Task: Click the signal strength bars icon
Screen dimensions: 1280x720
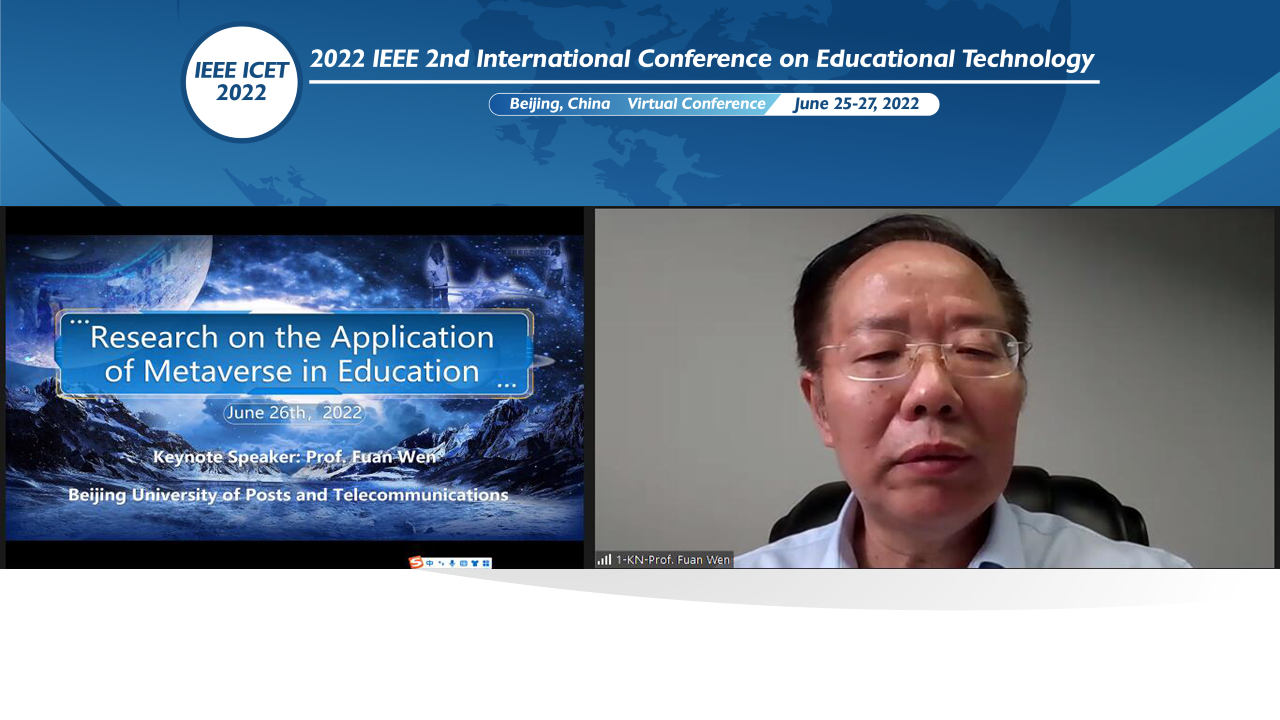Action: click(x=604, y=560)
